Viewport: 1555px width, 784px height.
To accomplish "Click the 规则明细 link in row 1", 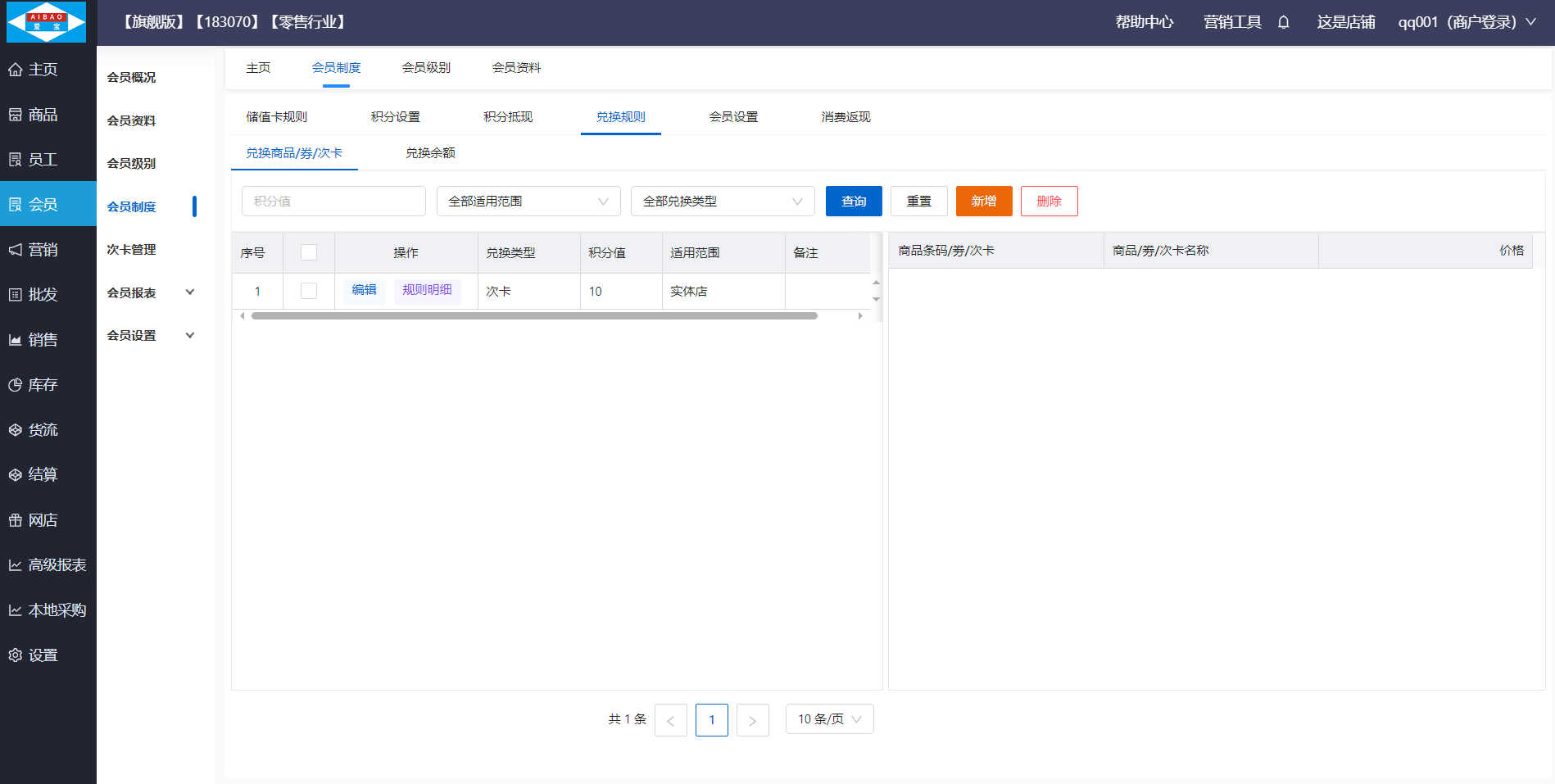I will (x=427, y=290).
